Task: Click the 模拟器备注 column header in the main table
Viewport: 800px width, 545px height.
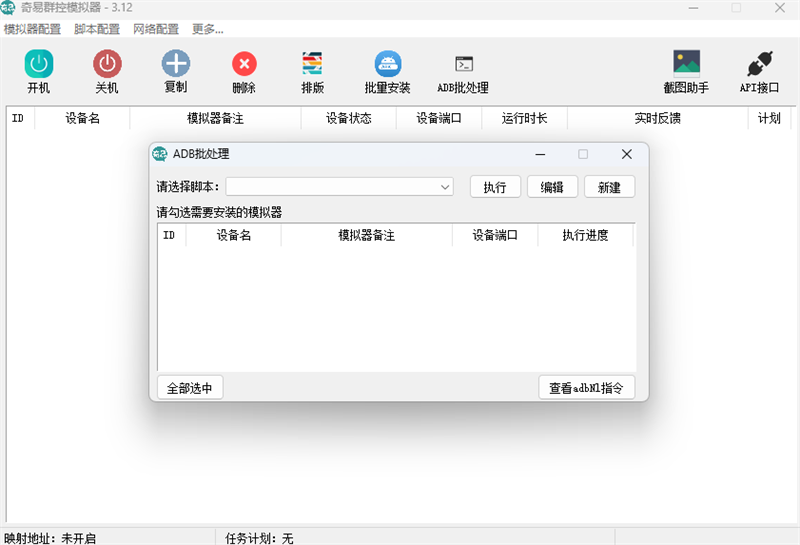Action: click(215, 118)
